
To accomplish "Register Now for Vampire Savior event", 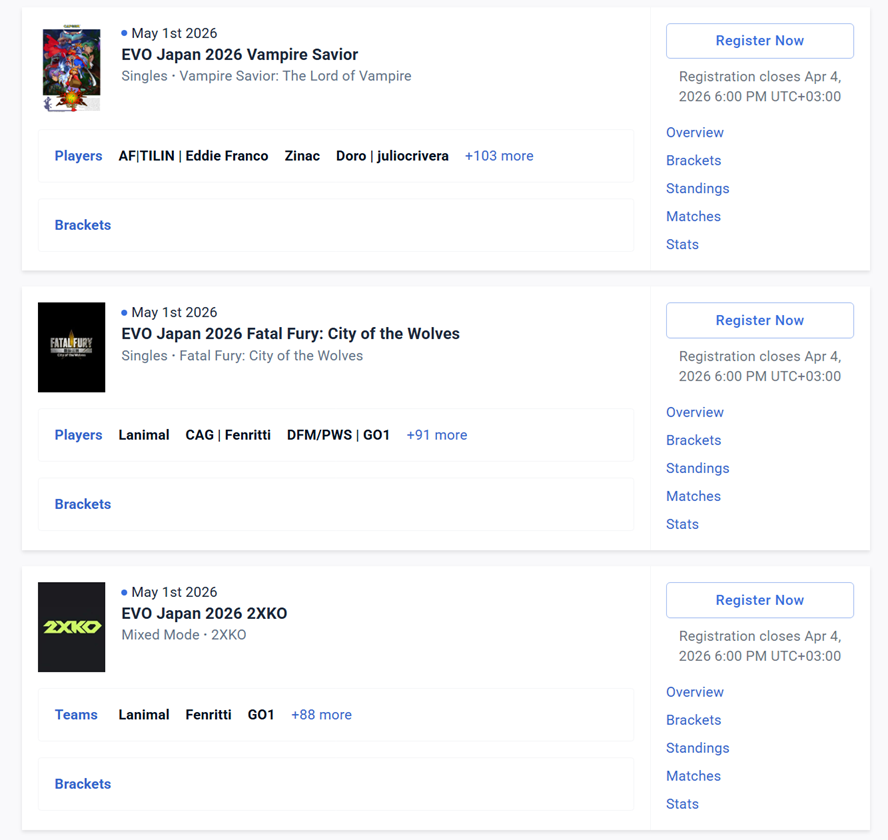I will pos(759,41).
